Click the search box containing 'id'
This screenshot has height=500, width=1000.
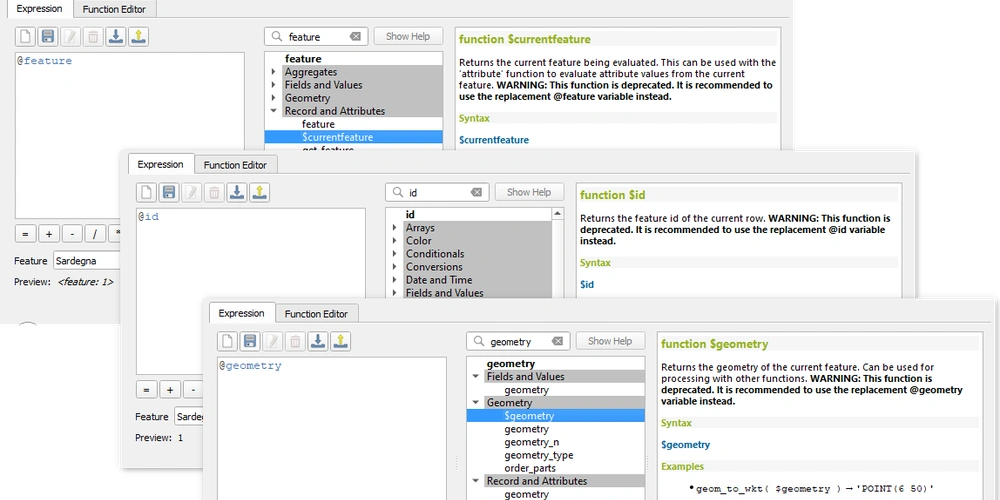[438, 193]
